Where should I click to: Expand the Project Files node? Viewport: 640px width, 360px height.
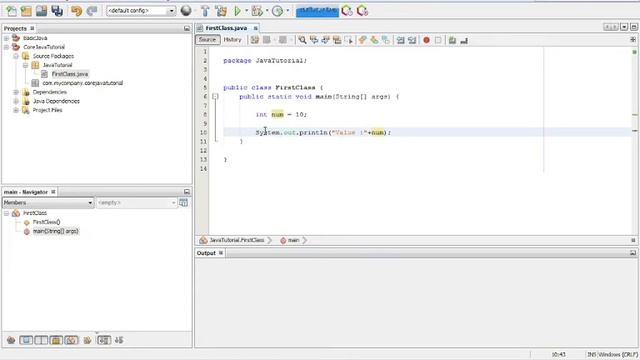coord(16,110)
